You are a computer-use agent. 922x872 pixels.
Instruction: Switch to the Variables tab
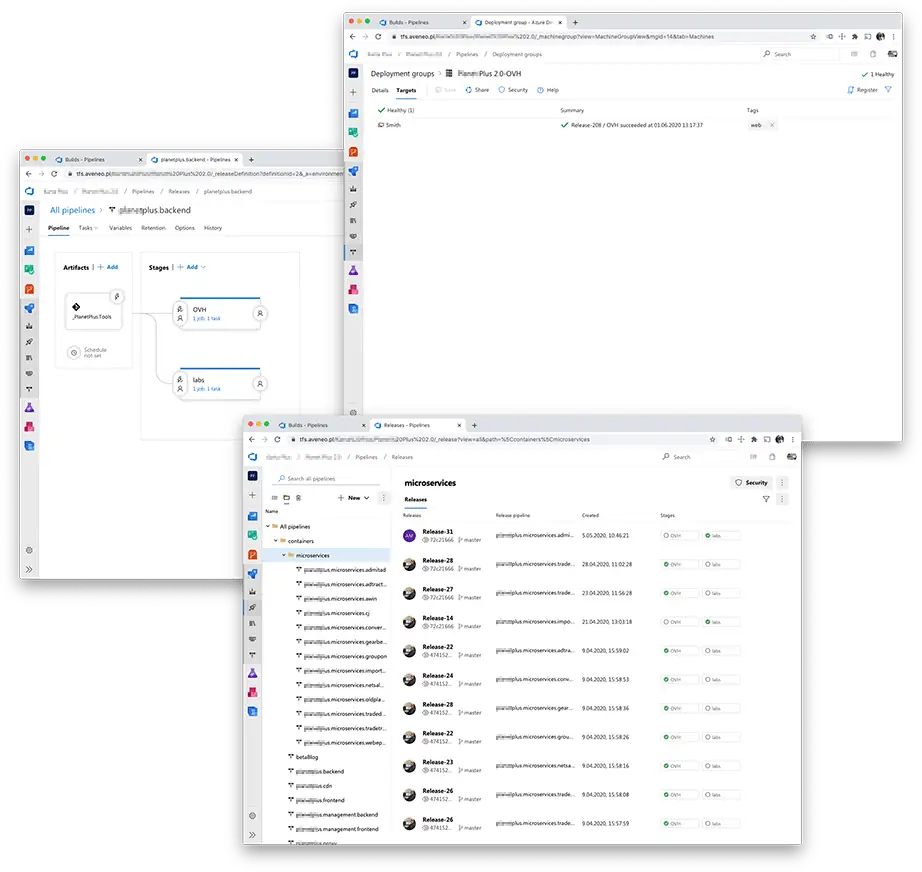click(x=120, y=228)
